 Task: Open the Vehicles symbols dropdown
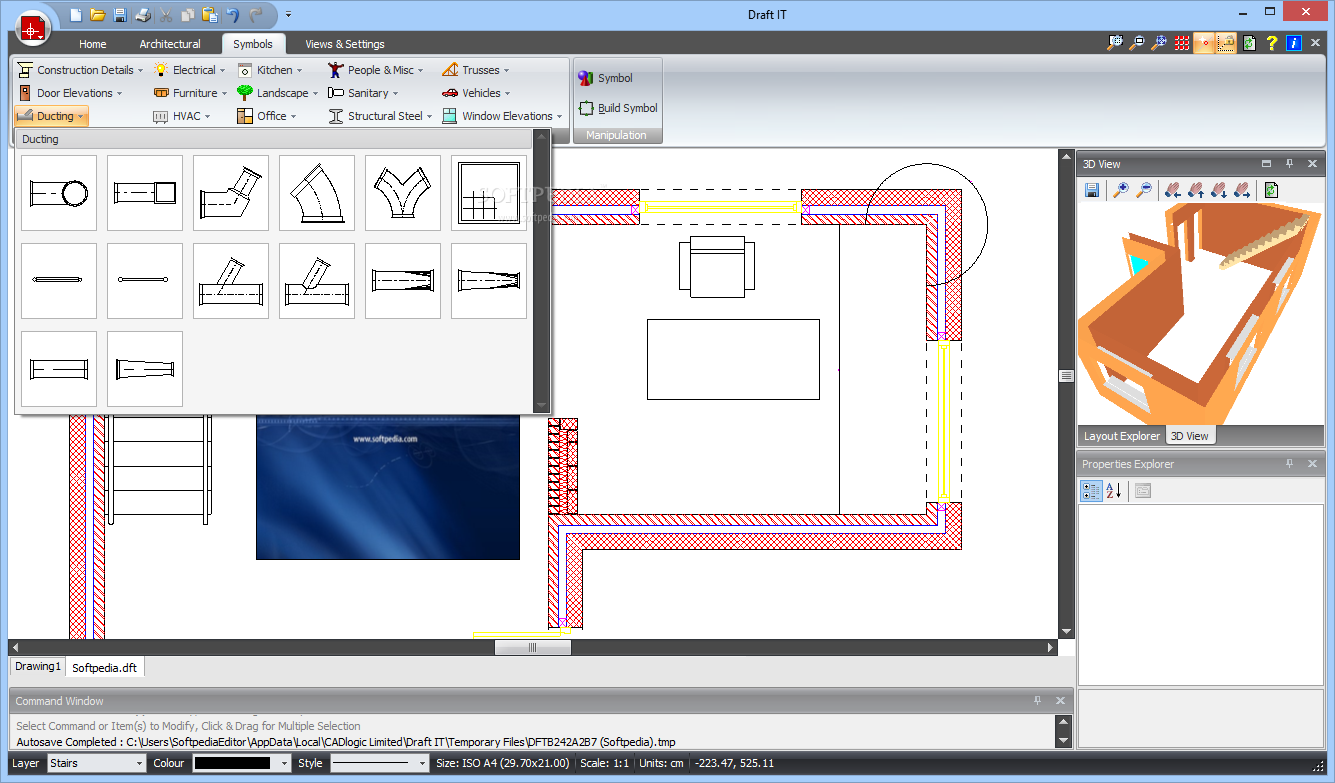[x=476, y=93]
